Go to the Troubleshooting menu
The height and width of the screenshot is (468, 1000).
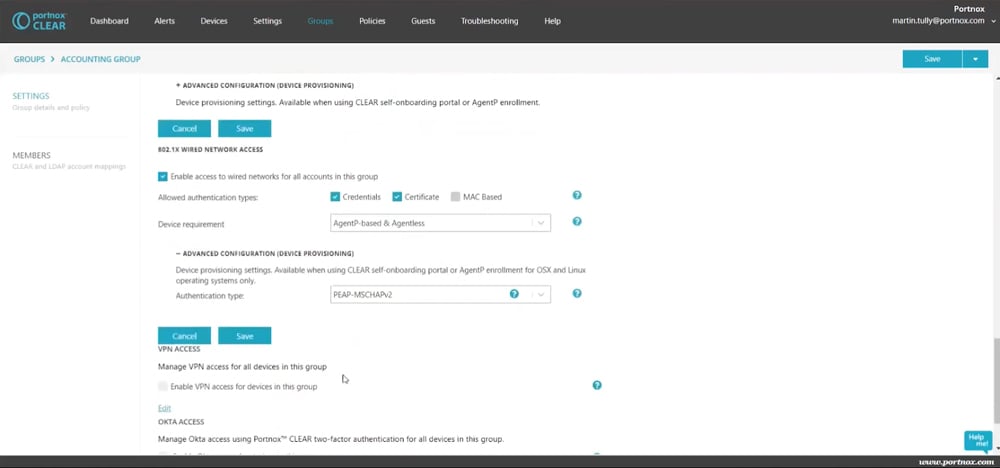click(x=489, y=21)
